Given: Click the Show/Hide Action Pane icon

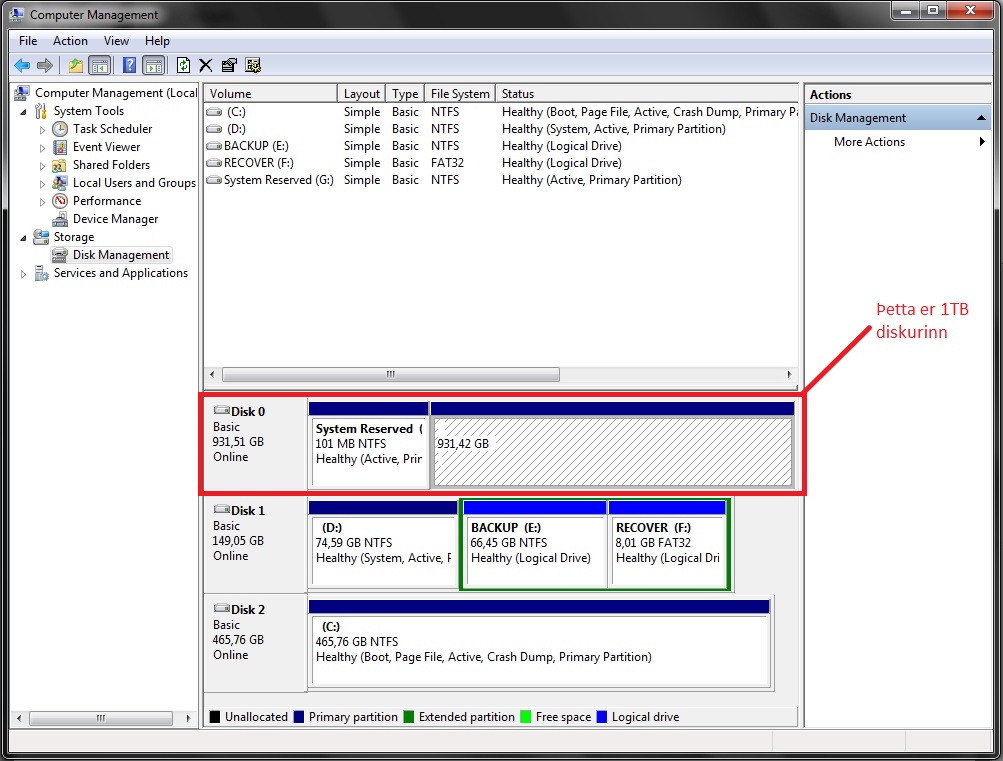Looking at the screenshot, I should pos(152,65).
